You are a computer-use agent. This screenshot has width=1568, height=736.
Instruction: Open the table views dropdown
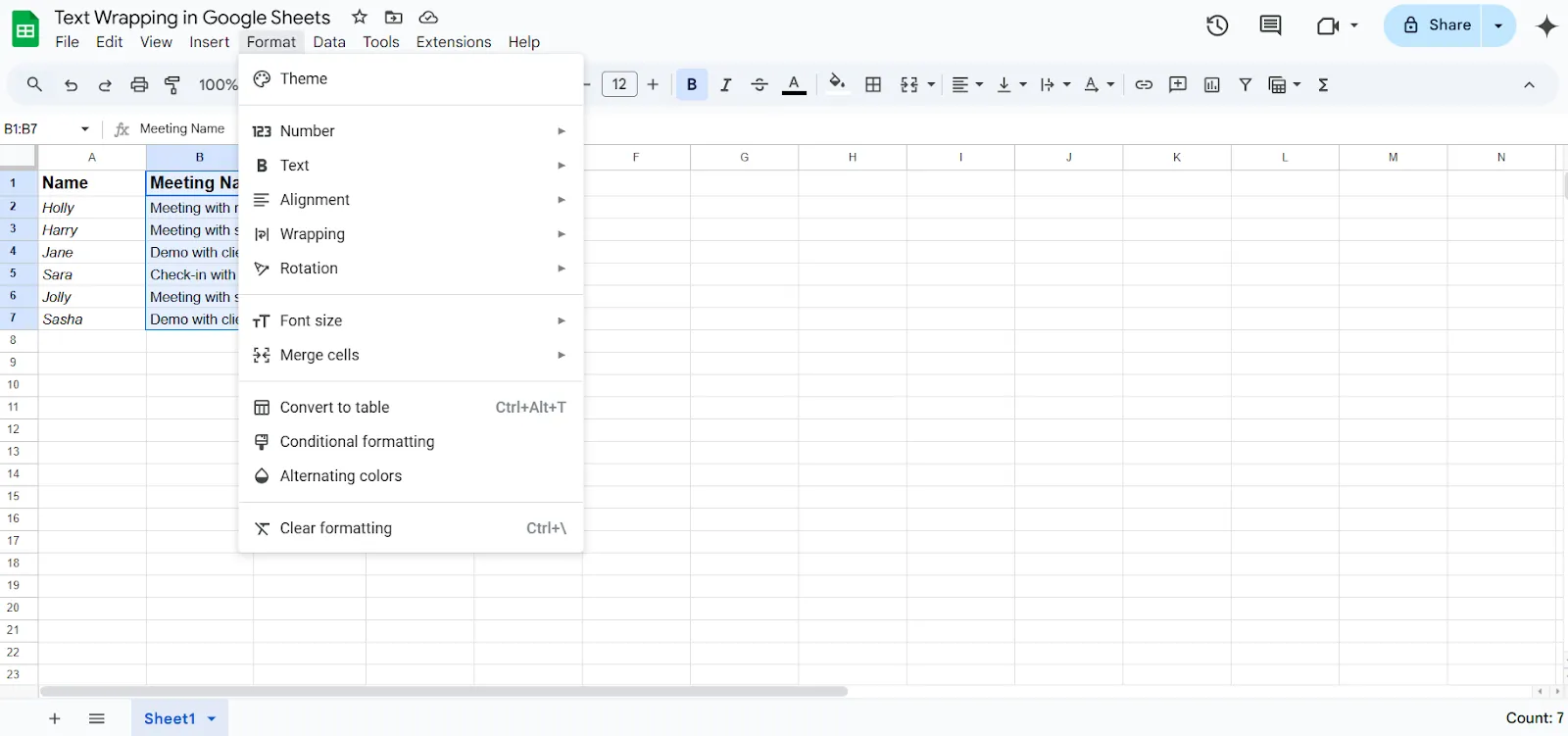[1285, 85]
